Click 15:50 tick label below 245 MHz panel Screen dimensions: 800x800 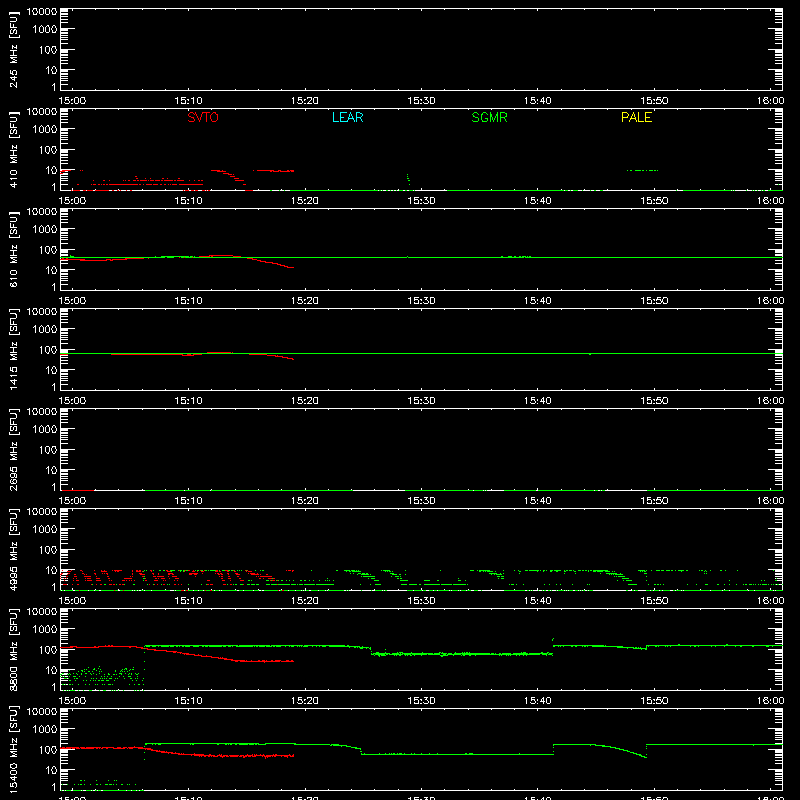(654, 101)
